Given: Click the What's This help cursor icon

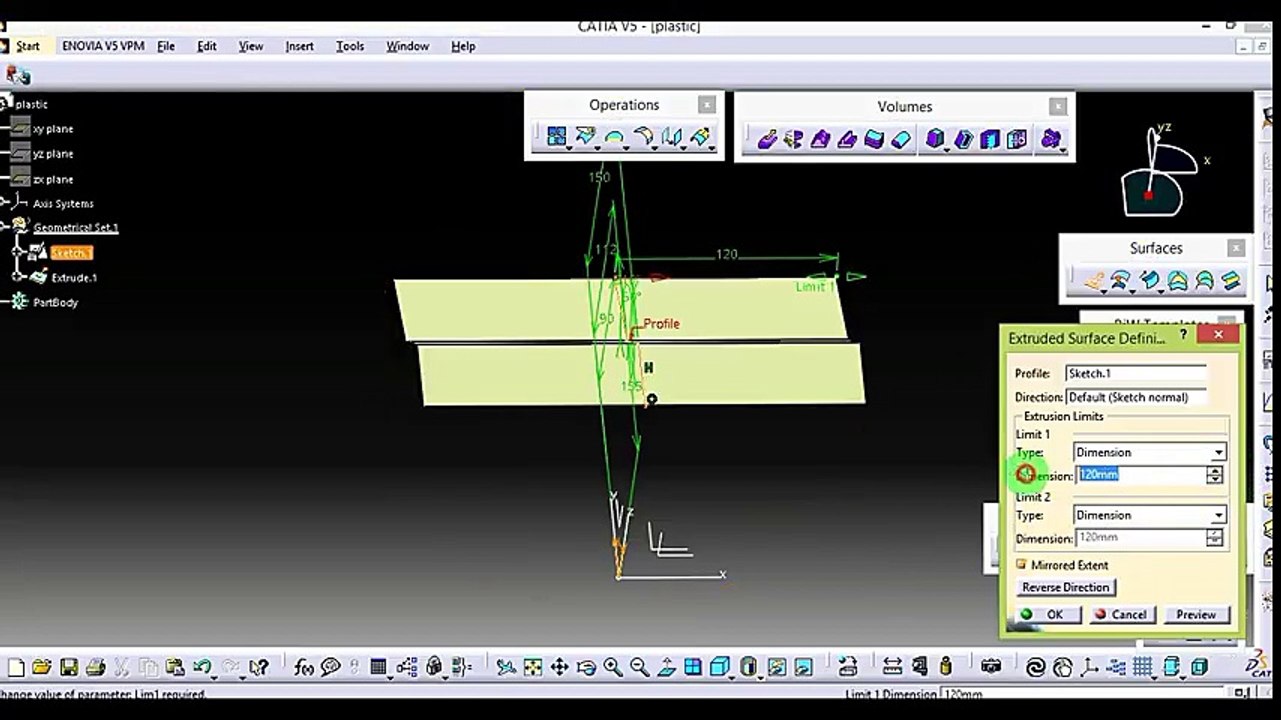Looking at the screenshot, I should (258, 667).
